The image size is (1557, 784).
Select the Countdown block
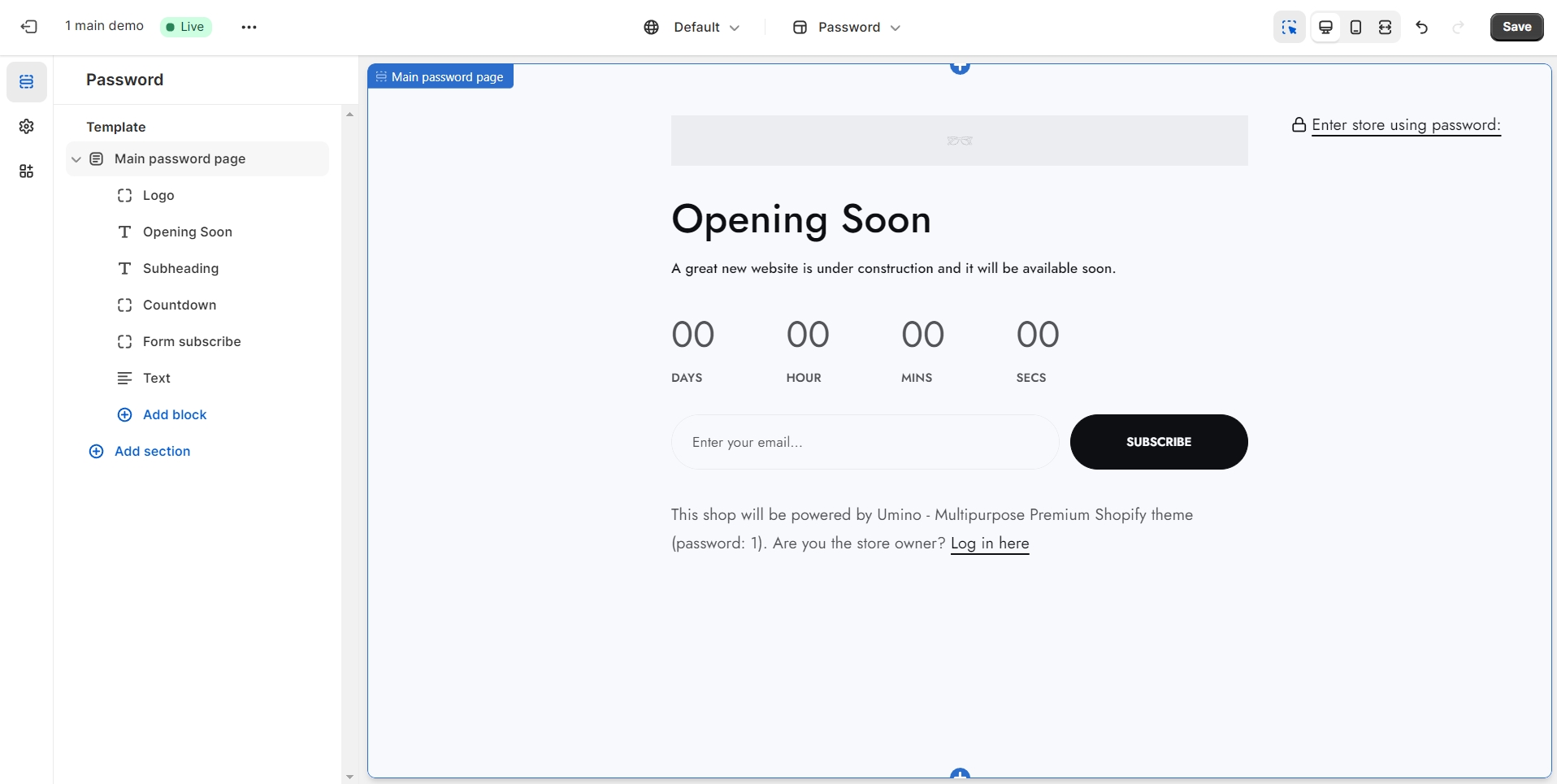click(180, 305)
